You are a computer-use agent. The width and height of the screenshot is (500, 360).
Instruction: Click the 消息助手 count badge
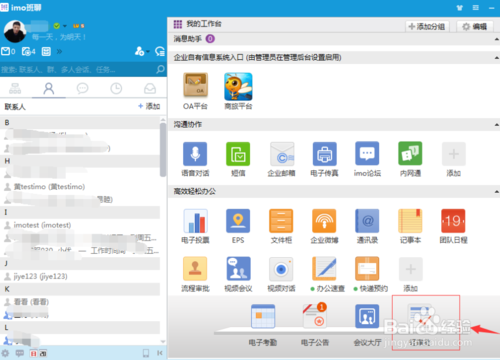click(210, 39)
